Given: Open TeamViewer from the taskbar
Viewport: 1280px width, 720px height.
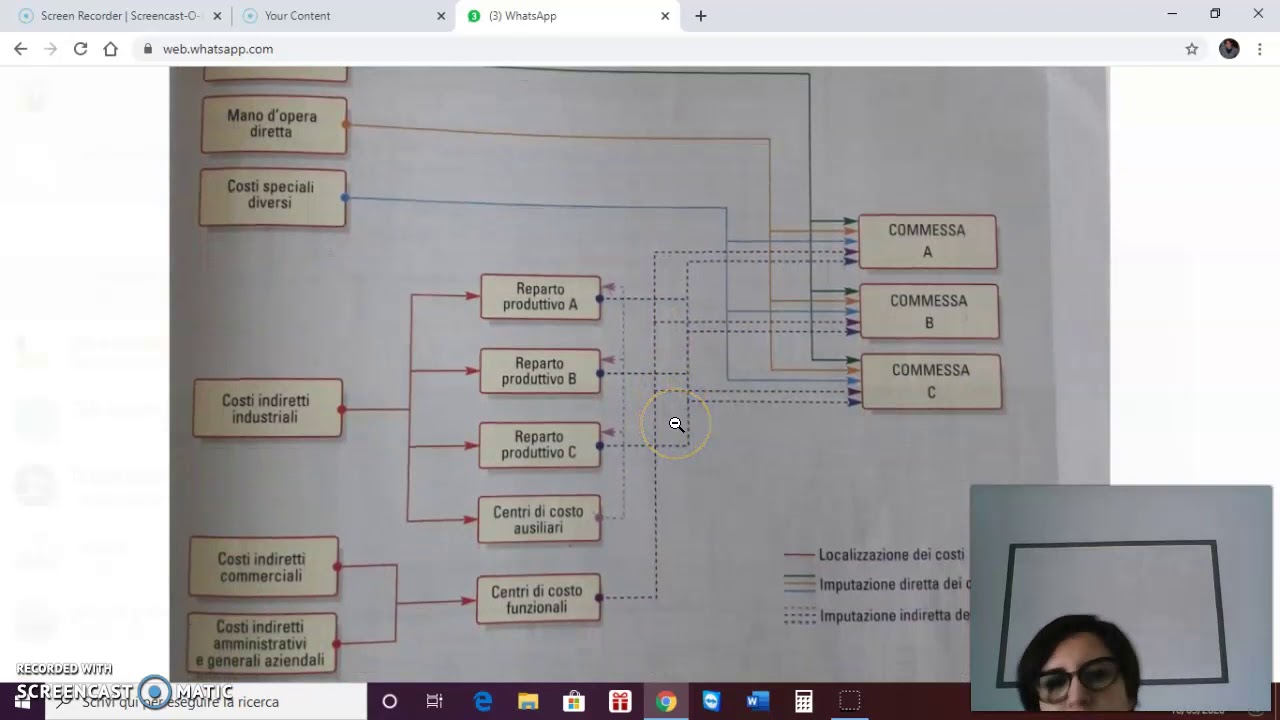Looking at the screenshot, I should pos(711,702).
